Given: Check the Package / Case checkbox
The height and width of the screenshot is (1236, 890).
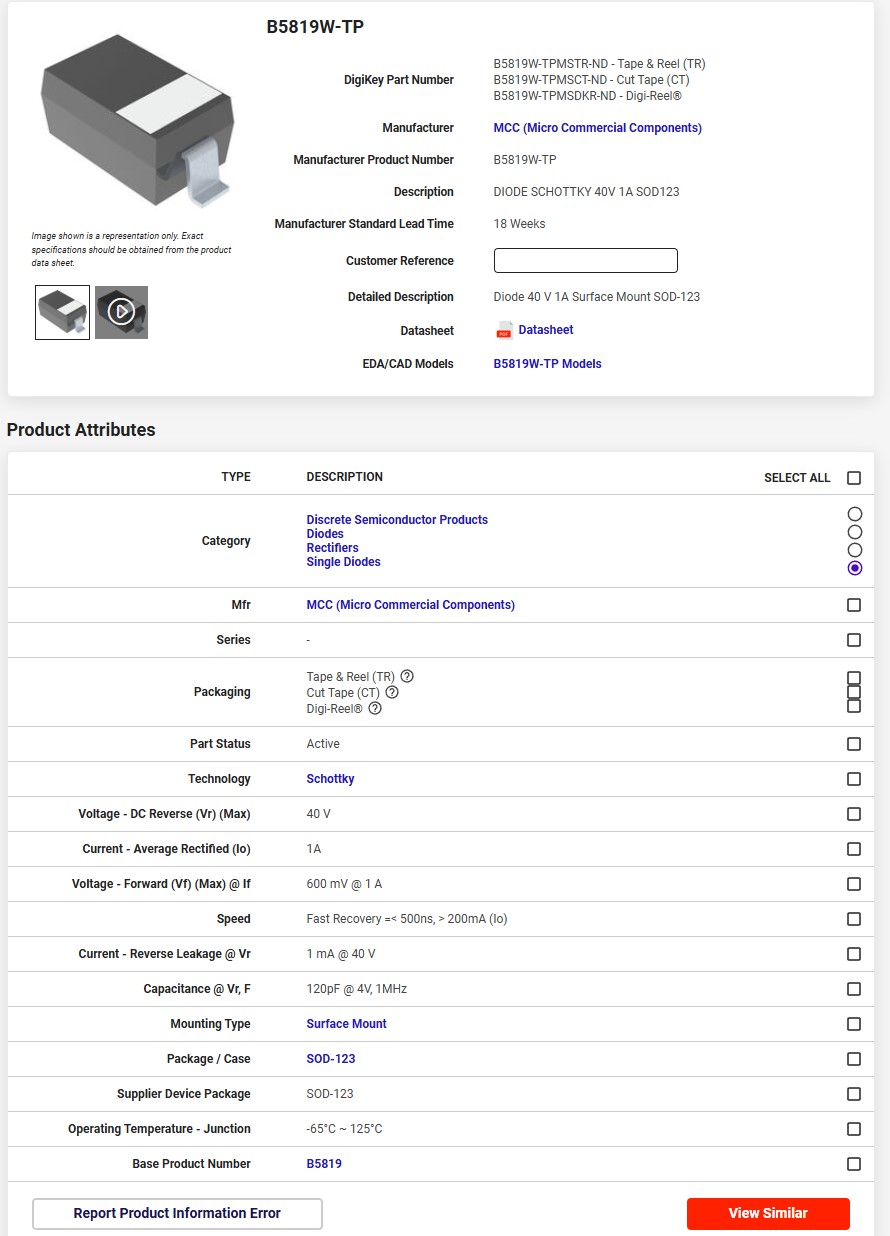Looking at the screenshot, I should pyautogui.click(x=854, y=1059).
